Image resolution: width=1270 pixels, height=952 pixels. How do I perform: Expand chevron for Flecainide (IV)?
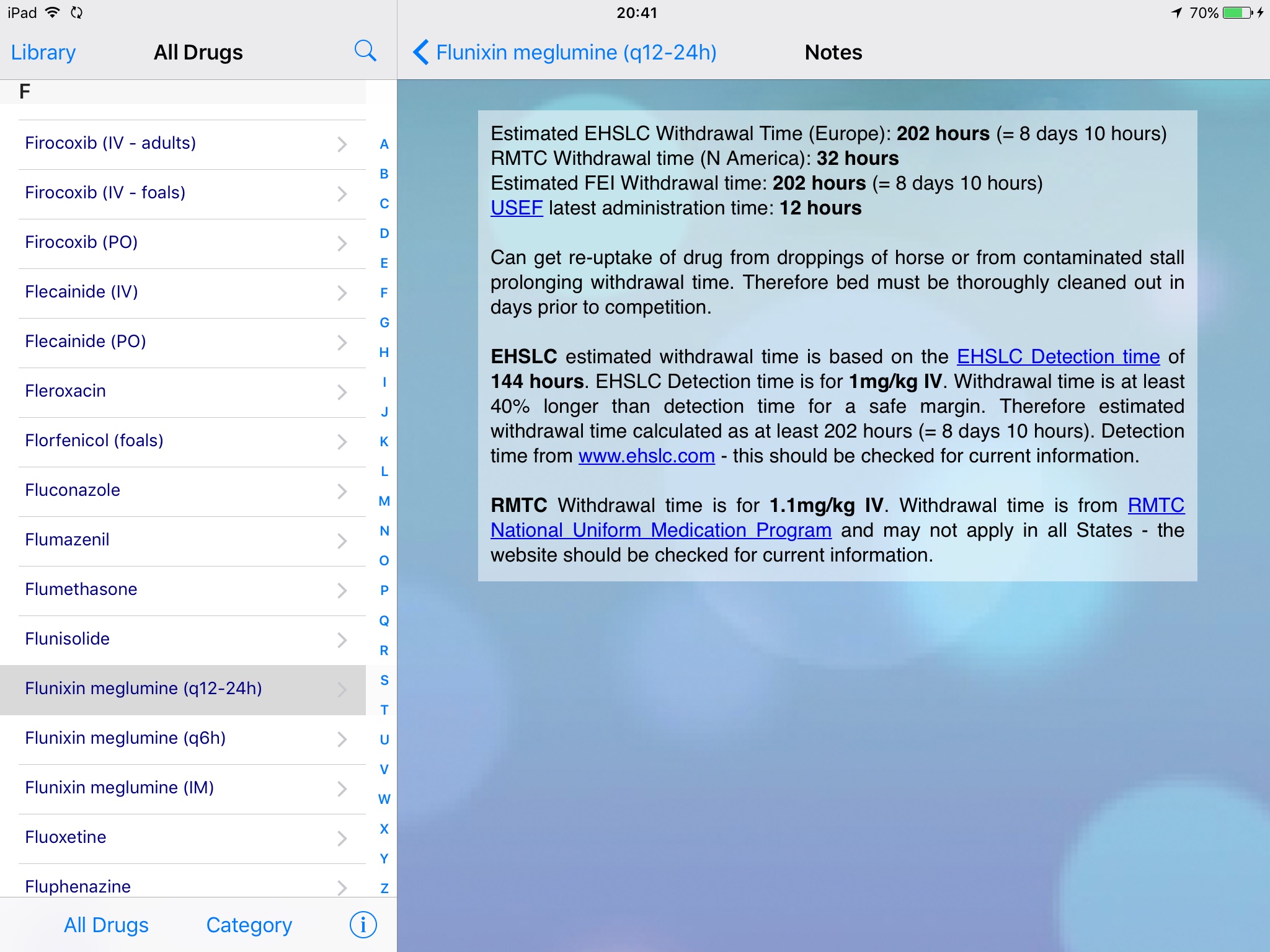coord(342,293)
